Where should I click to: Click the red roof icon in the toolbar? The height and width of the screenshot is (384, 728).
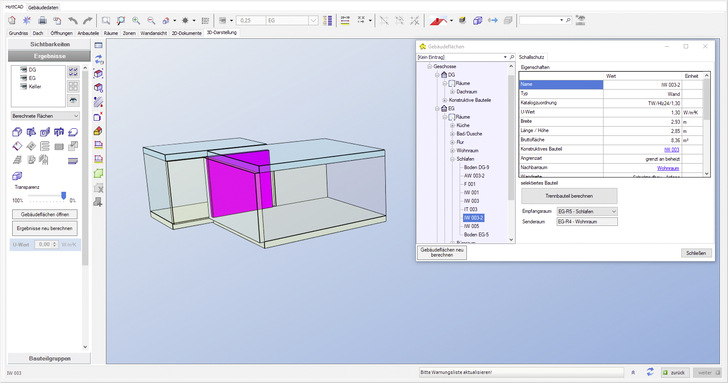pos(438,20)
